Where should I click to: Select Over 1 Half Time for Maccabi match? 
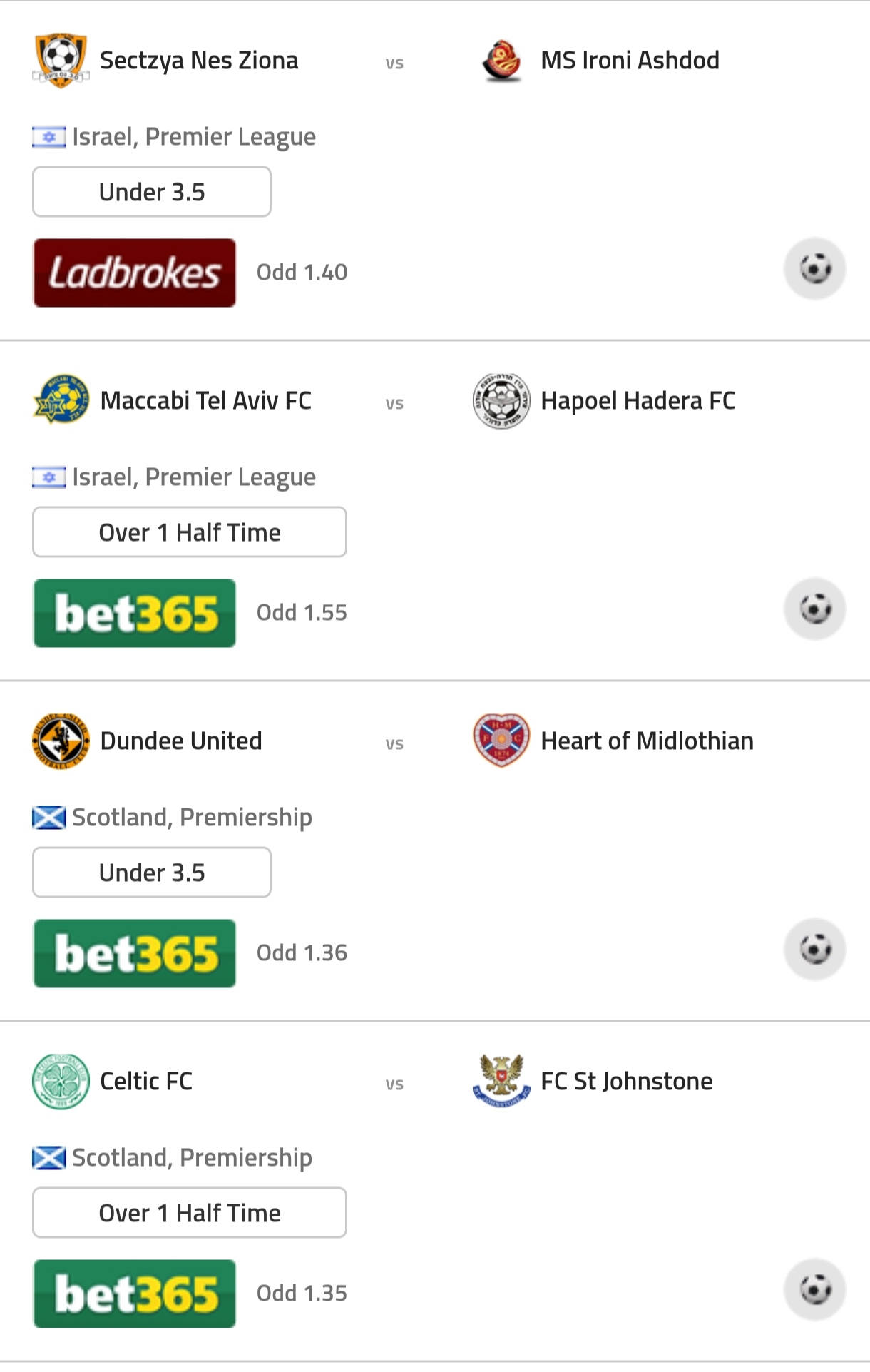click(190, 532)
